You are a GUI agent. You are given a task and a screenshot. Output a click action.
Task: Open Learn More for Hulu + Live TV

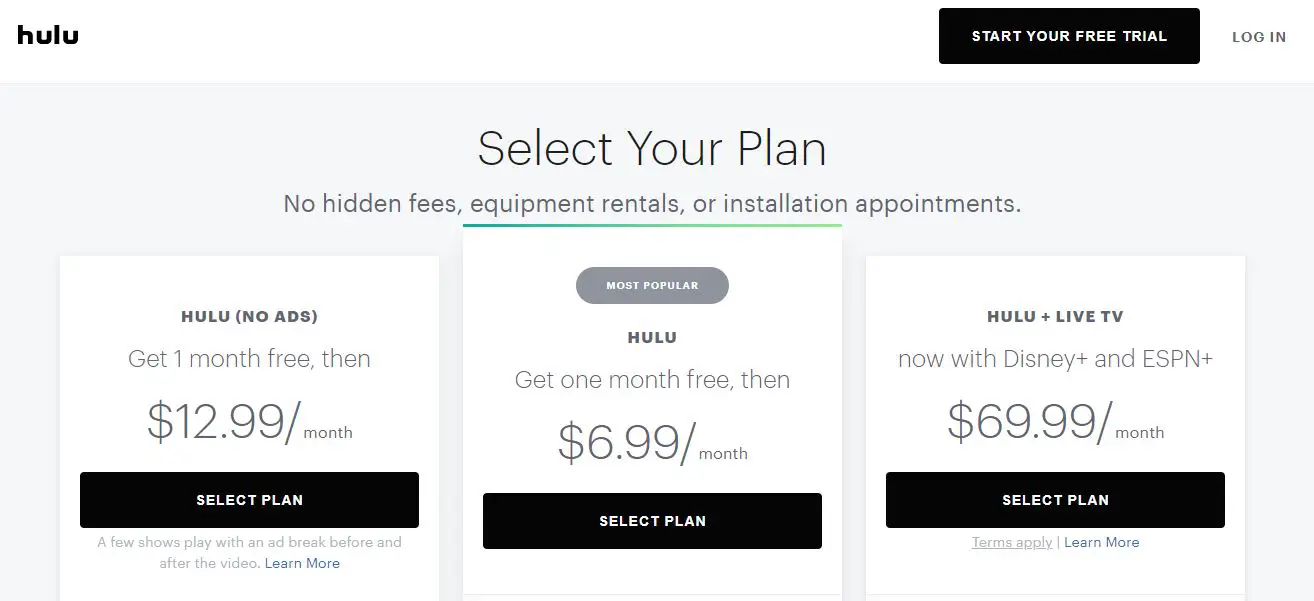(x=1102, y=541)
